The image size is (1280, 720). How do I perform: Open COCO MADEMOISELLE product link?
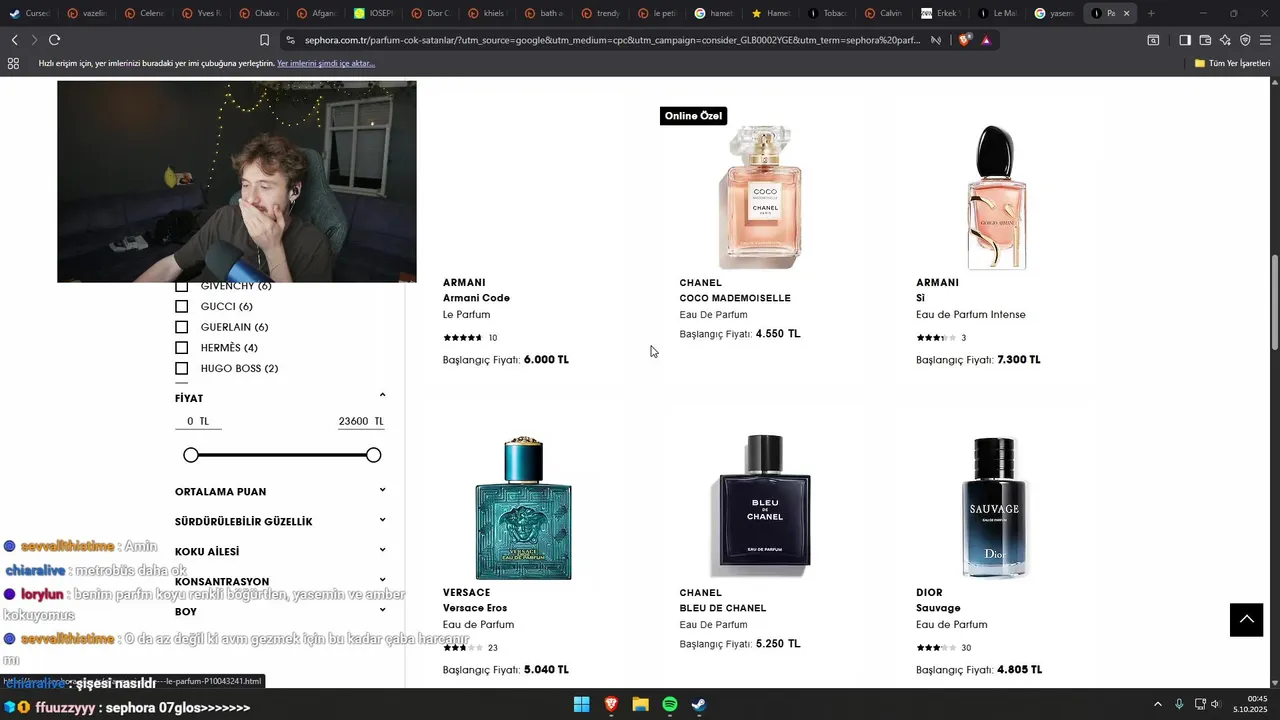735,298
